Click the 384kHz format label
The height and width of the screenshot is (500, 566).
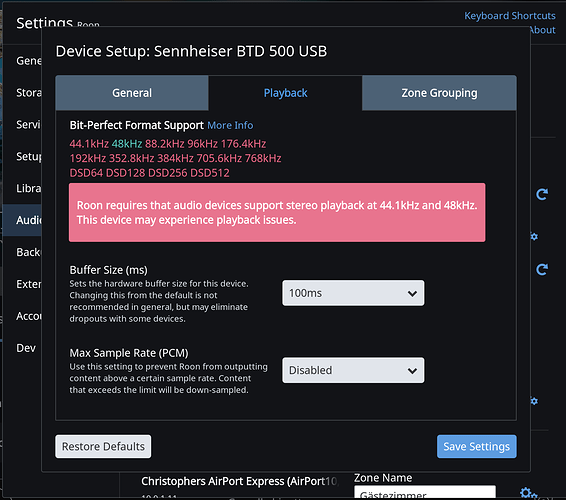[175, 158]
